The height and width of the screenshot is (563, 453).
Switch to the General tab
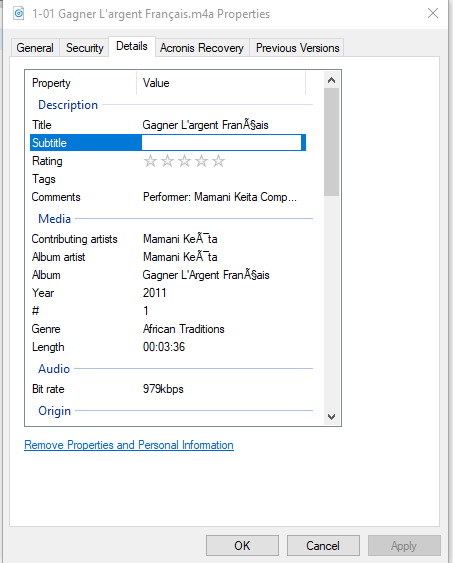click(x=35, y=48)
